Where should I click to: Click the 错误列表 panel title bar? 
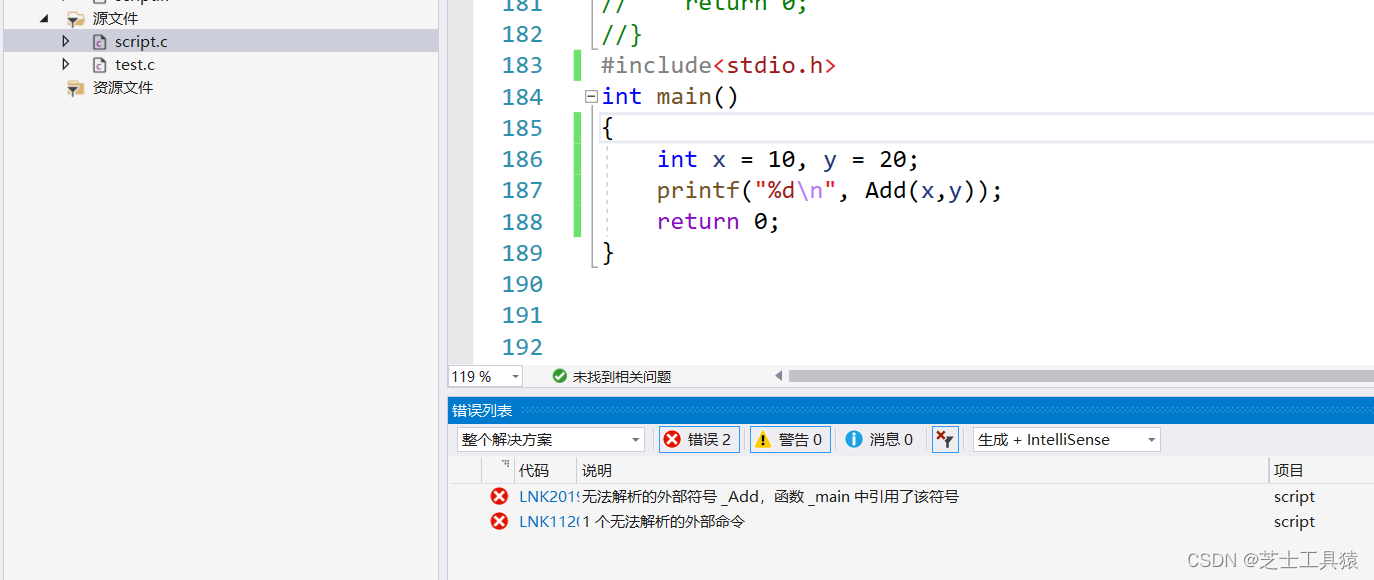(x=911, y=410)
